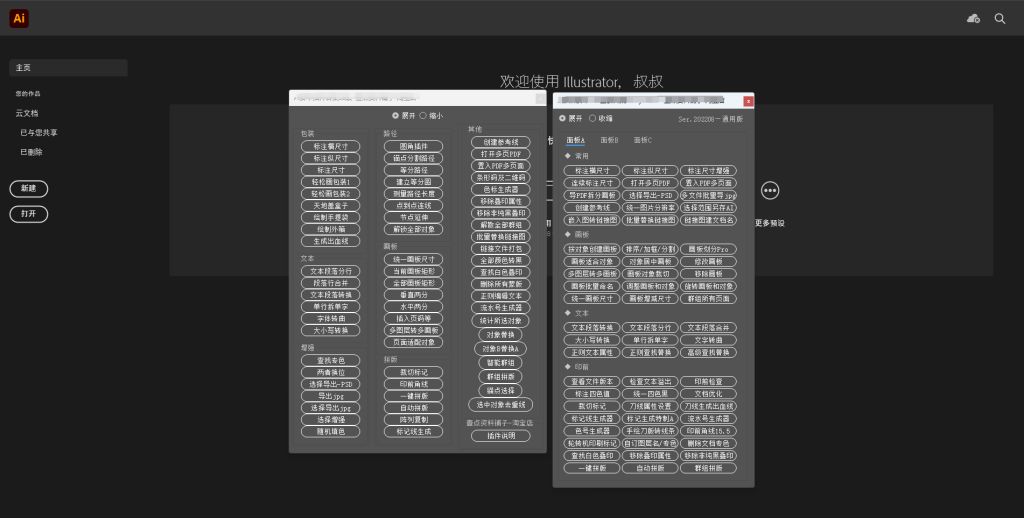This screenshot has height=518, width=1024.
Task: Open more presets via the three-dot icon
Action: tap(769, 190)
